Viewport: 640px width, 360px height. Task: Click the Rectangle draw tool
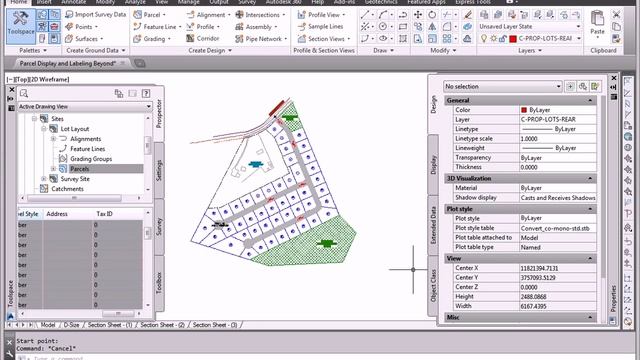[x=402, y=27]
